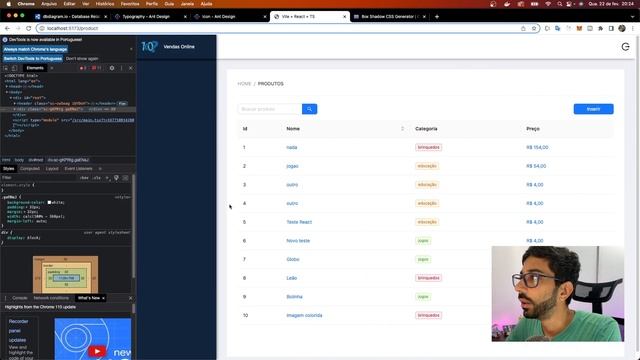Click white background-color swatch in Styles
Image resolution: width=640 pixels, height=360 pixels.
pos(49,202)
